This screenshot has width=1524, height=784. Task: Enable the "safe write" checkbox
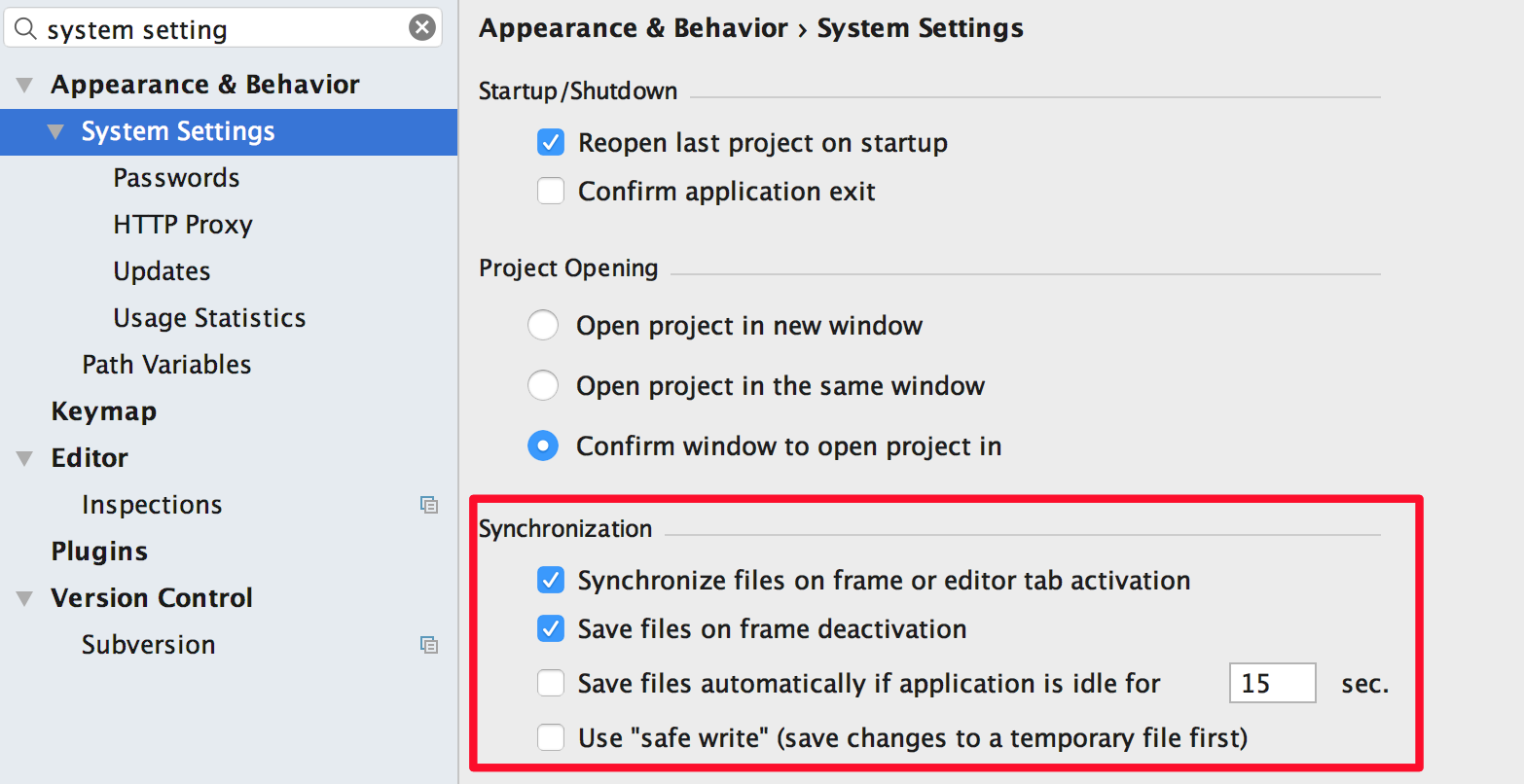pyautogui.click(x=551, y=737)
